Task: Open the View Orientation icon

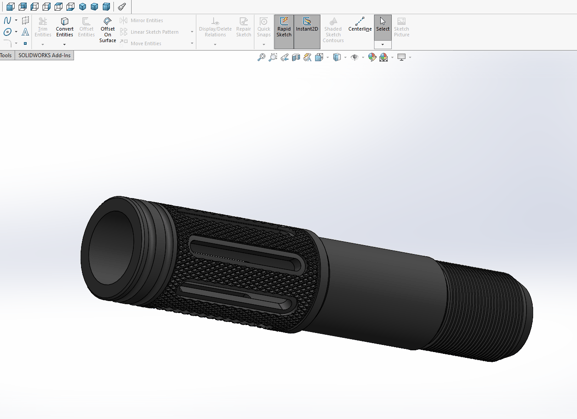Action: [x=319, y=57]
